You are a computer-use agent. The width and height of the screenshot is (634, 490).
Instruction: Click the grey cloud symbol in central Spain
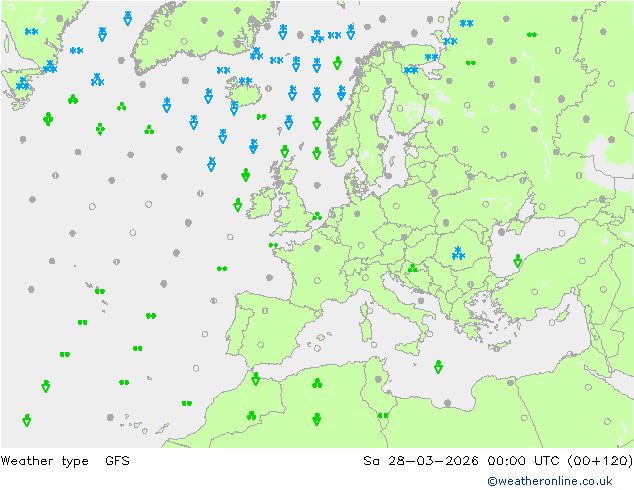point(265,310)
